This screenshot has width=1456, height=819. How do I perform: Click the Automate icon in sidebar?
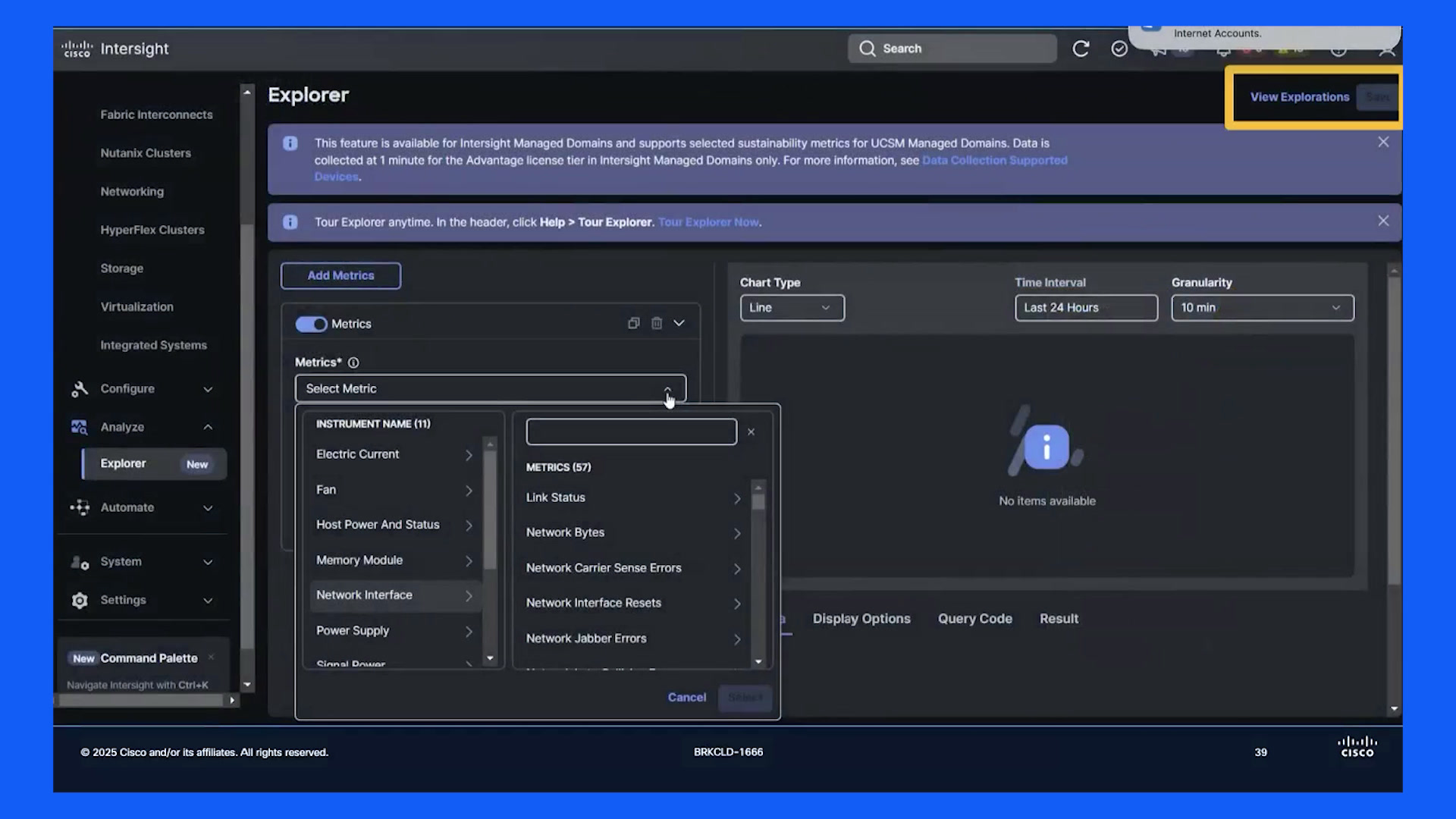80,507
